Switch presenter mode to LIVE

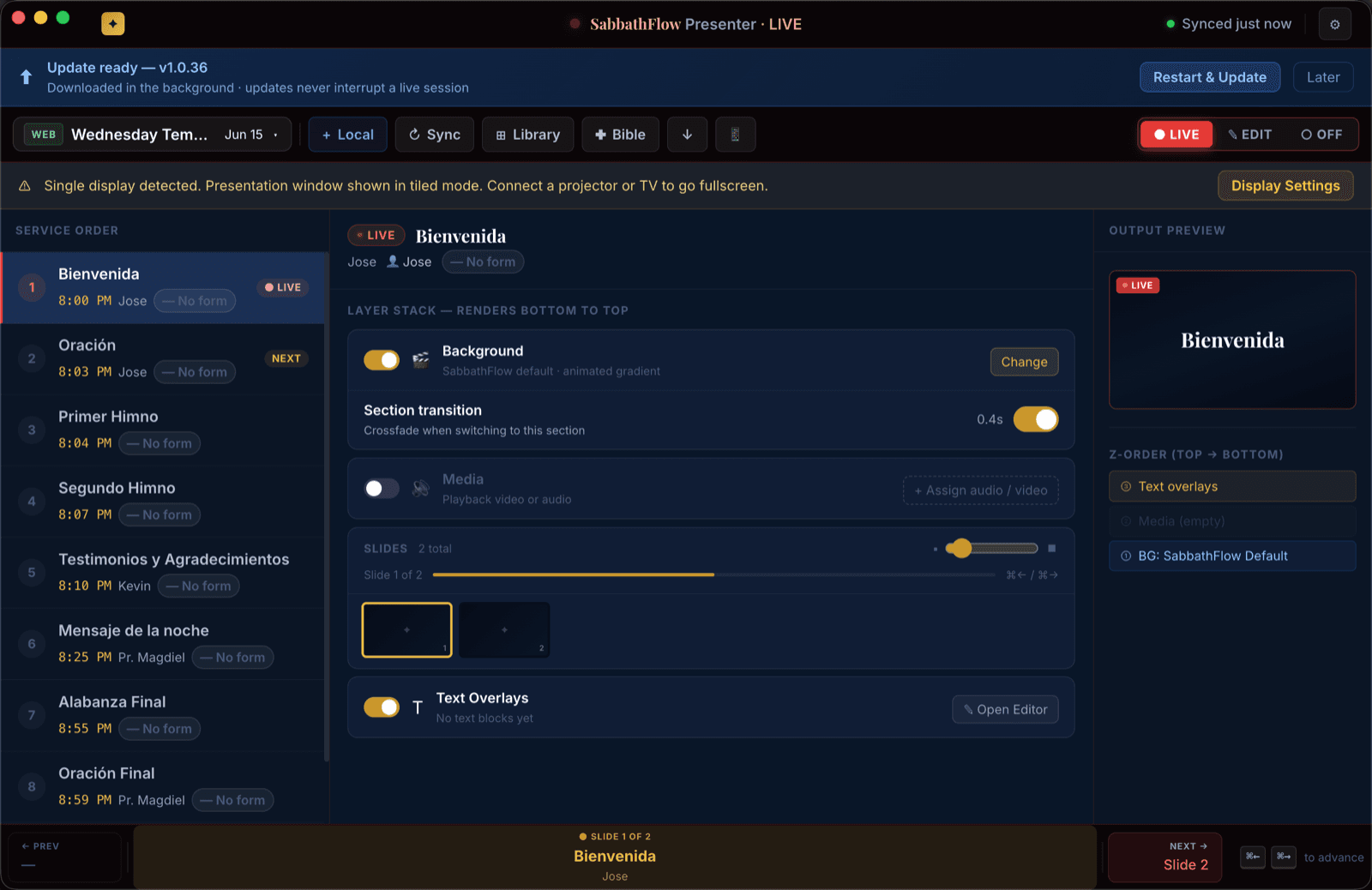pyautogui.click(x=1176, y=135)
